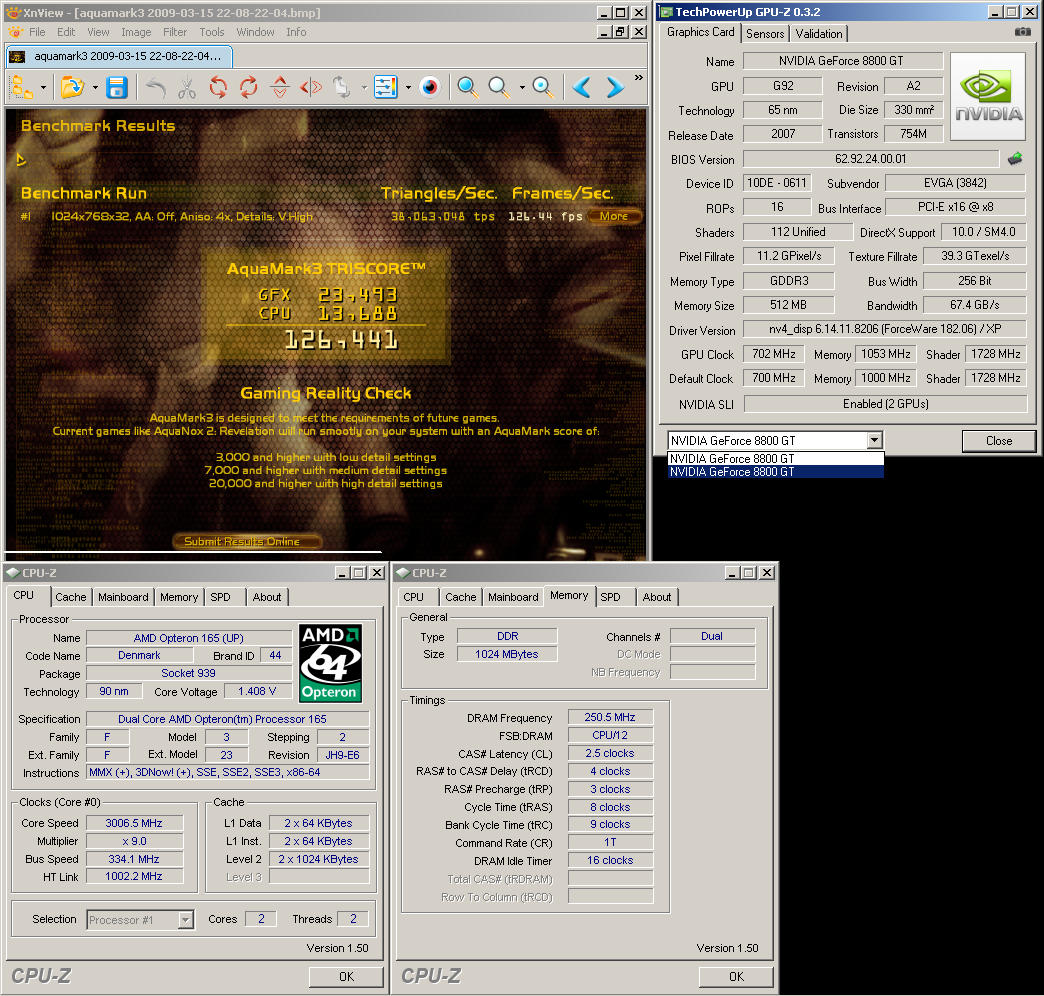
Task: Open Cache tab in left CPU-Z window
Action: coord(71,597)
